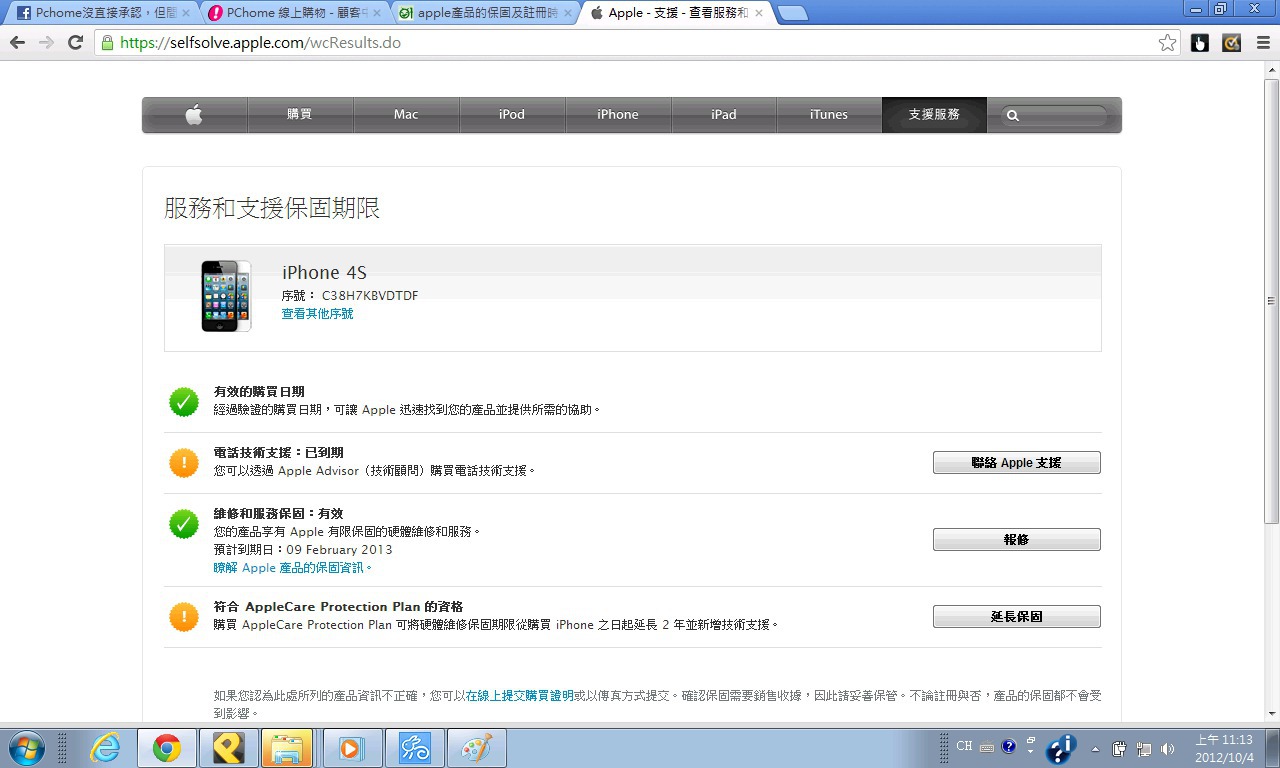Open a new tab in Chrome
Viewport: 1280px width, 768px height.
792,14
